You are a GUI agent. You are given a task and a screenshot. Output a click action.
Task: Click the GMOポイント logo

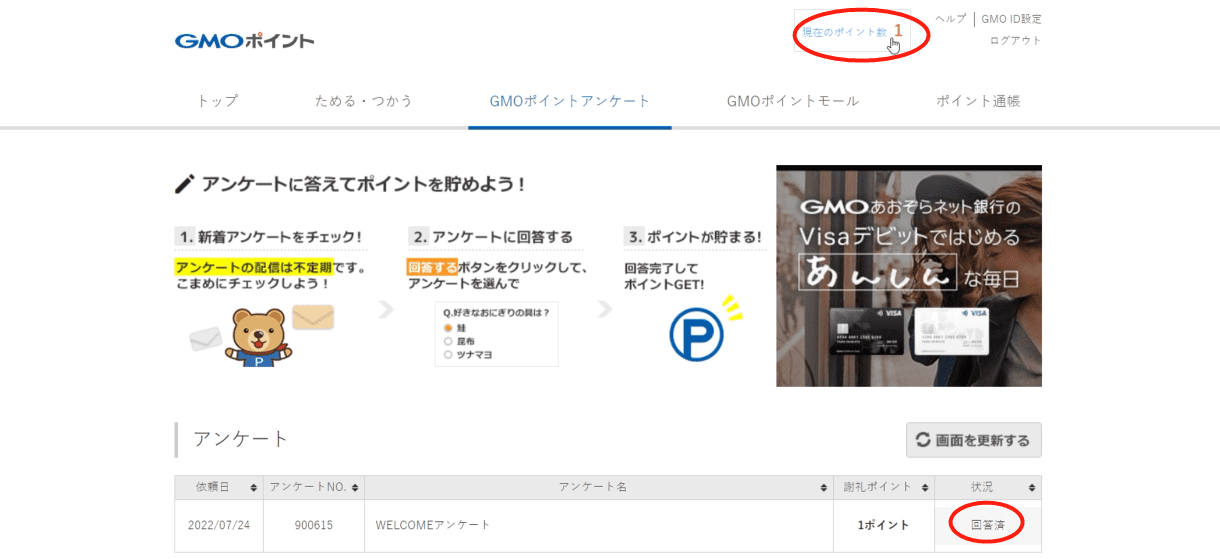pos(244,41)
